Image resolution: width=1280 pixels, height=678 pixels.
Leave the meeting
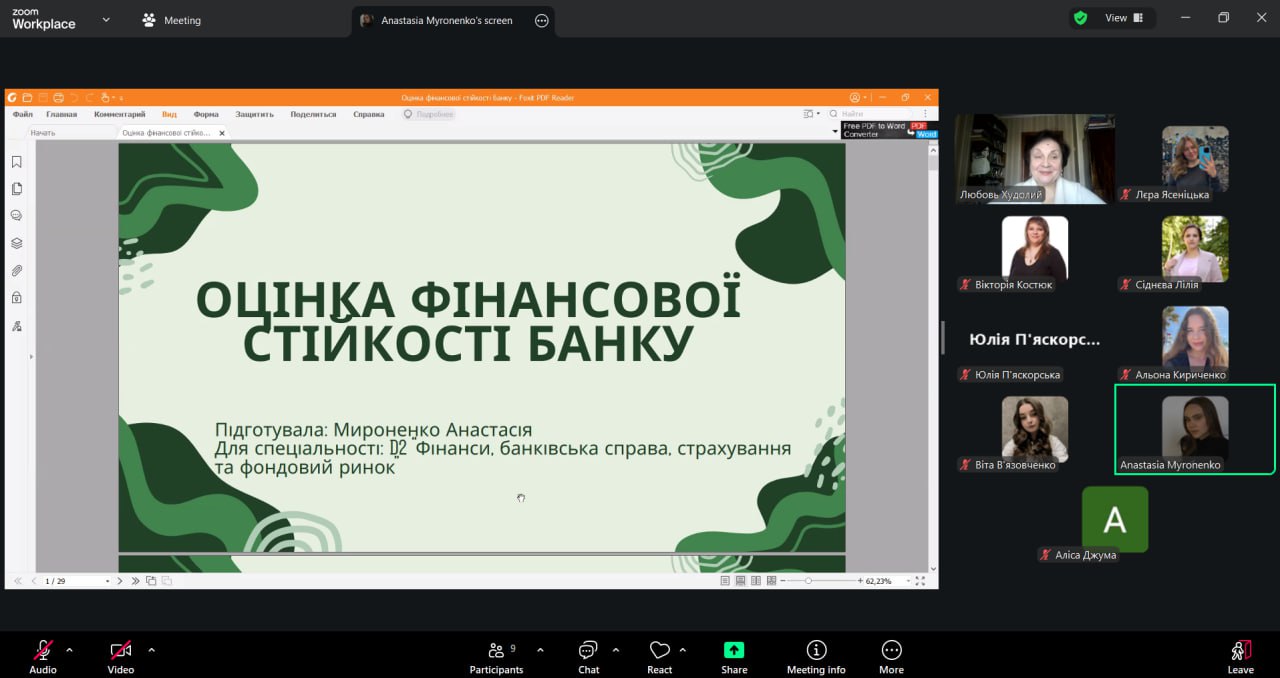click(1240, 656)
